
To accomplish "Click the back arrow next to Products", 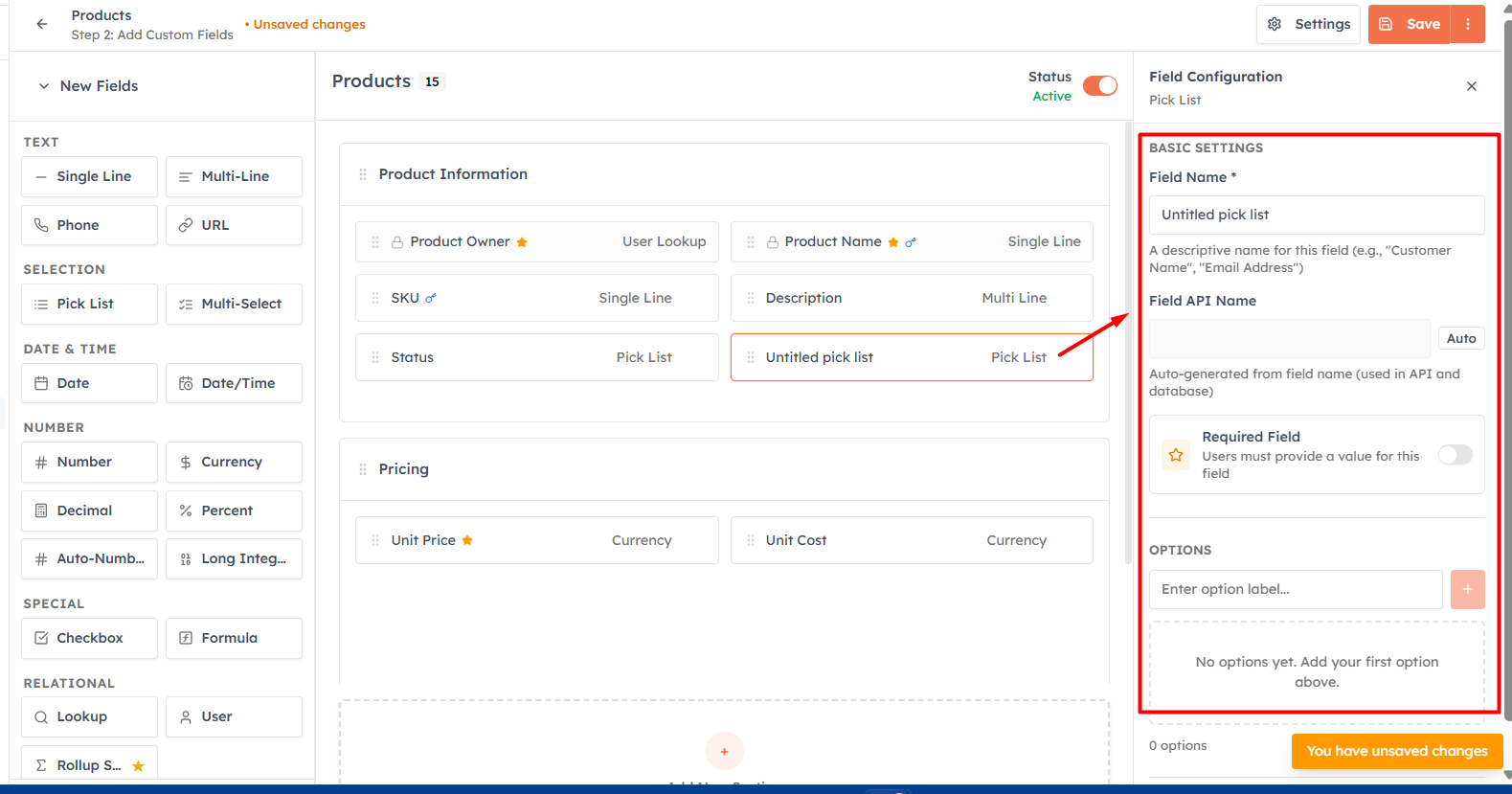I will 41,24.
